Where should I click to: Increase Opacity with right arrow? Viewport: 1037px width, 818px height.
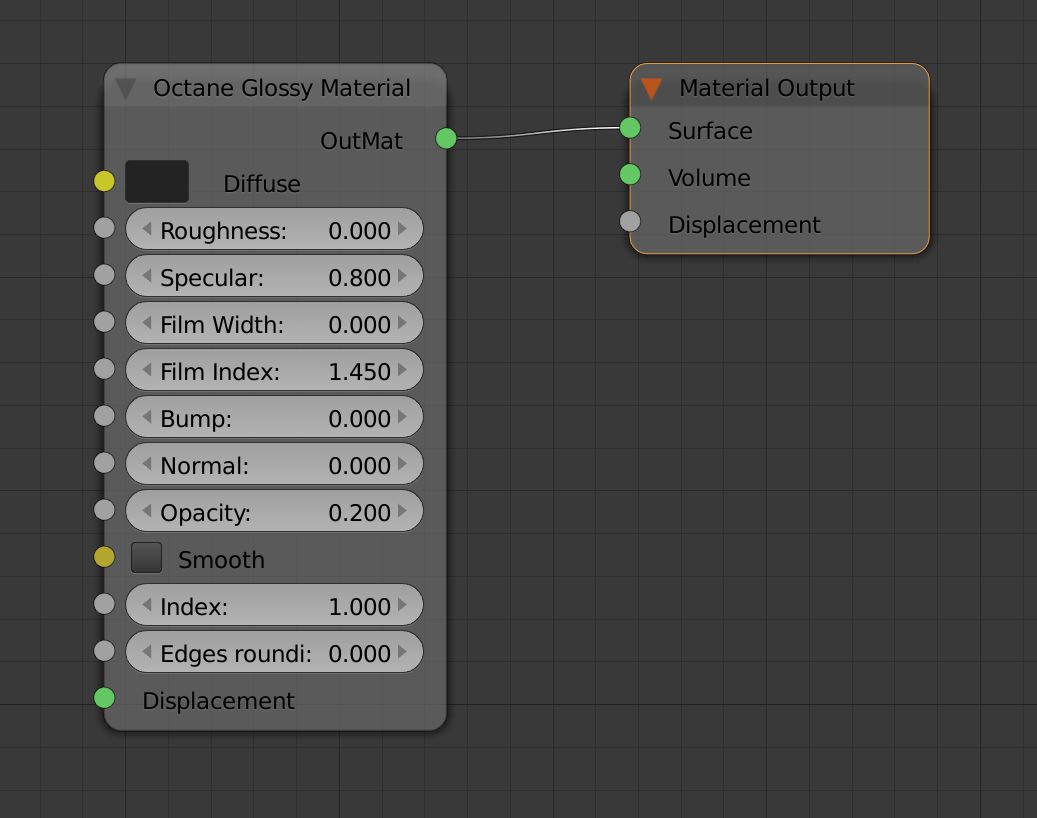pos(402,511)
